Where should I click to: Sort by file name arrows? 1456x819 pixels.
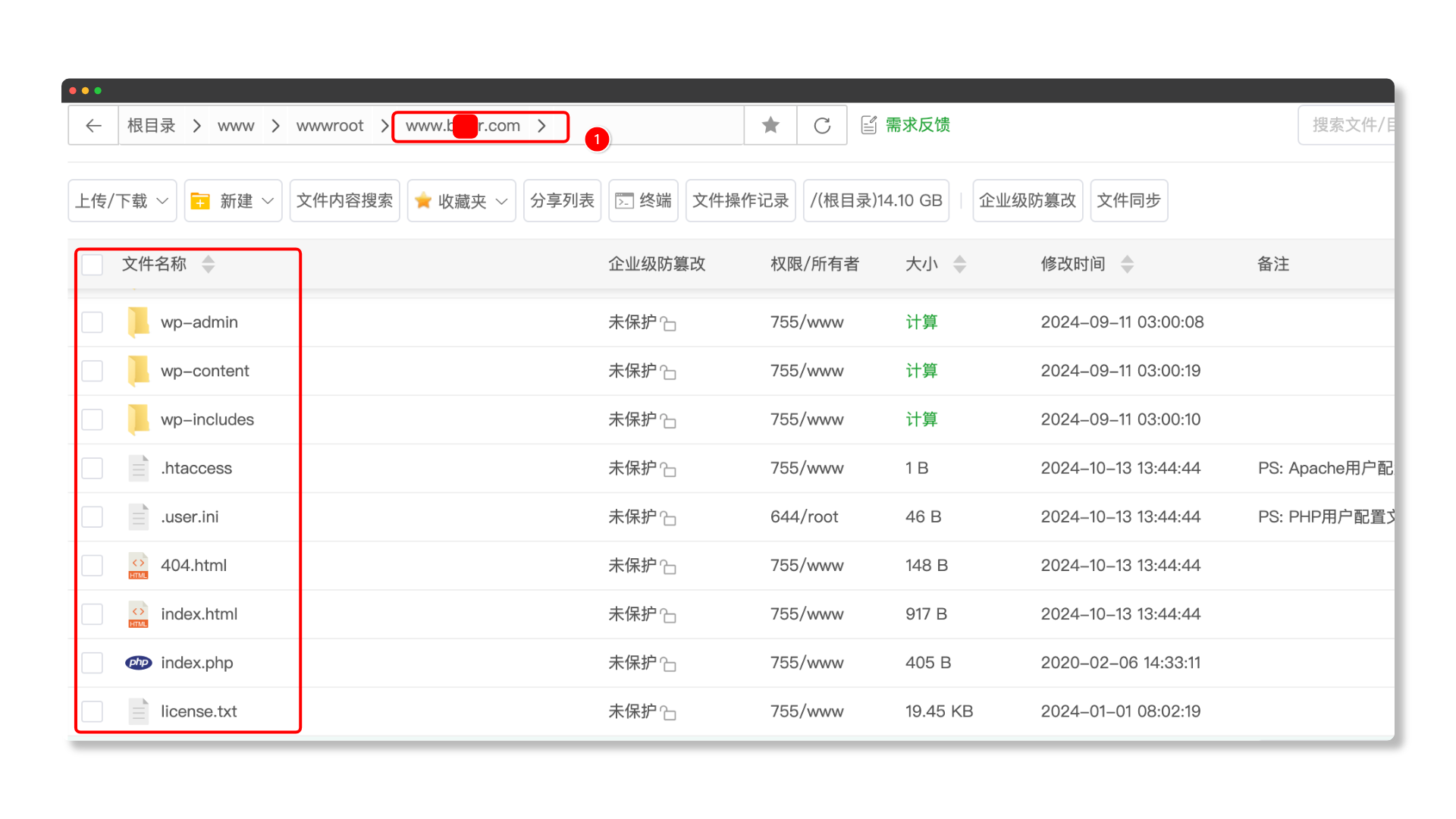click(208, 264)
